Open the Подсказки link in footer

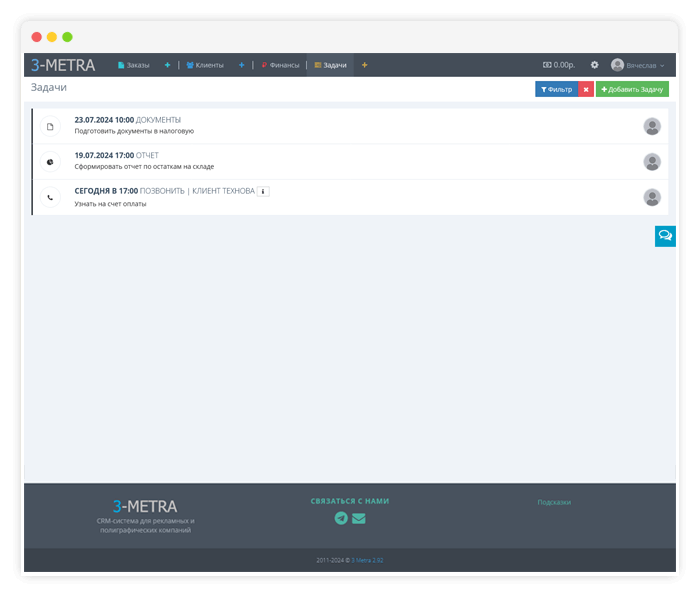(x=554, y=502)
